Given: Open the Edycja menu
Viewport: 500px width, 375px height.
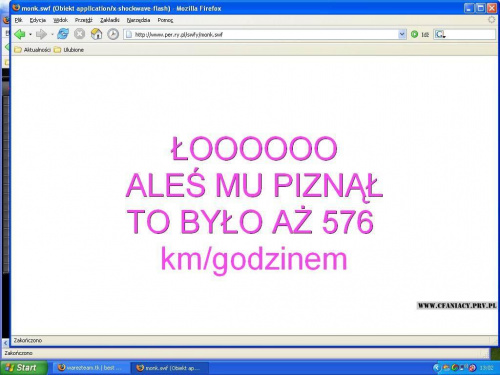Looking at the screenshot, I should click(38, 20).
